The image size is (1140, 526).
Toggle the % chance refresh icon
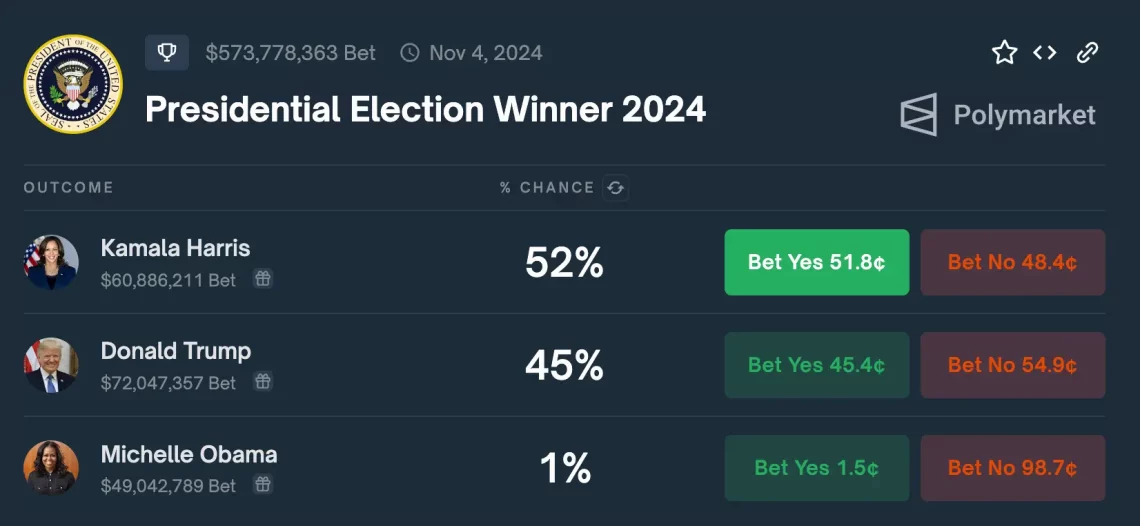616,187
